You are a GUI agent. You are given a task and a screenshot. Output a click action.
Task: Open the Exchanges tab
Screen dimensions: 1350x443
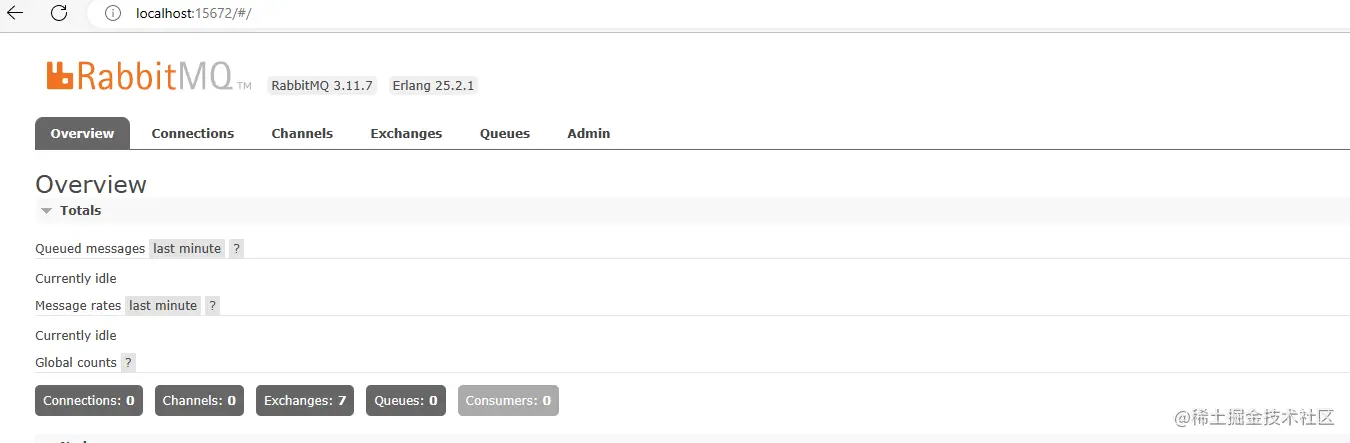click(x=406, y=133)
